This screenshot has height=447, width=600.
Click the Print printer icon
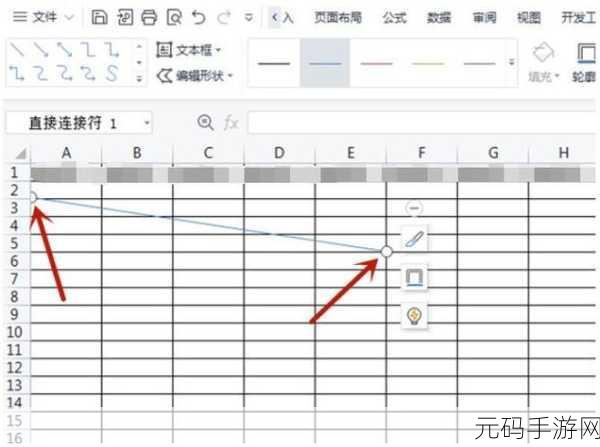[x=149, y=18]
